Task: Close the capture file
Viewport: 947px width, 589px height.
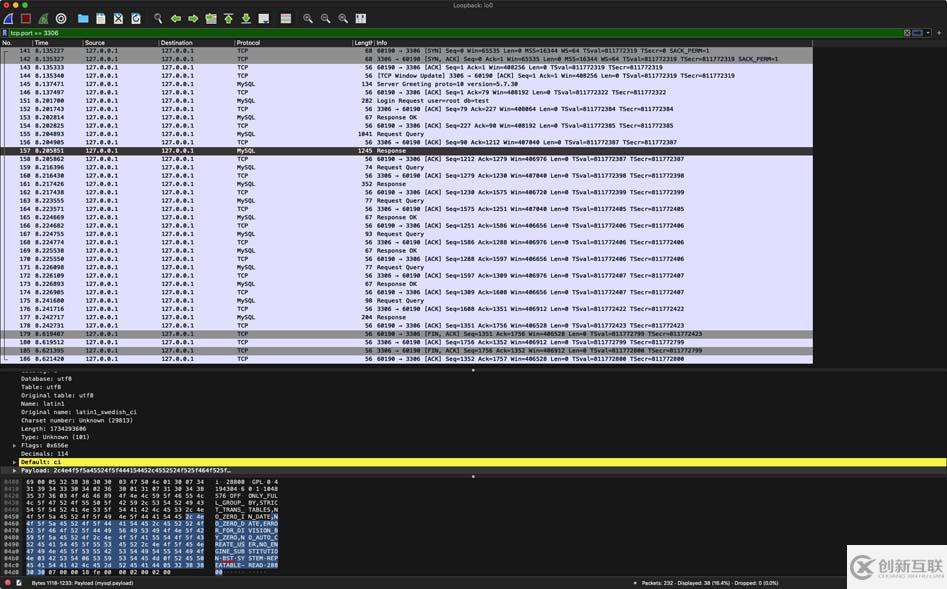Action: 118,19
